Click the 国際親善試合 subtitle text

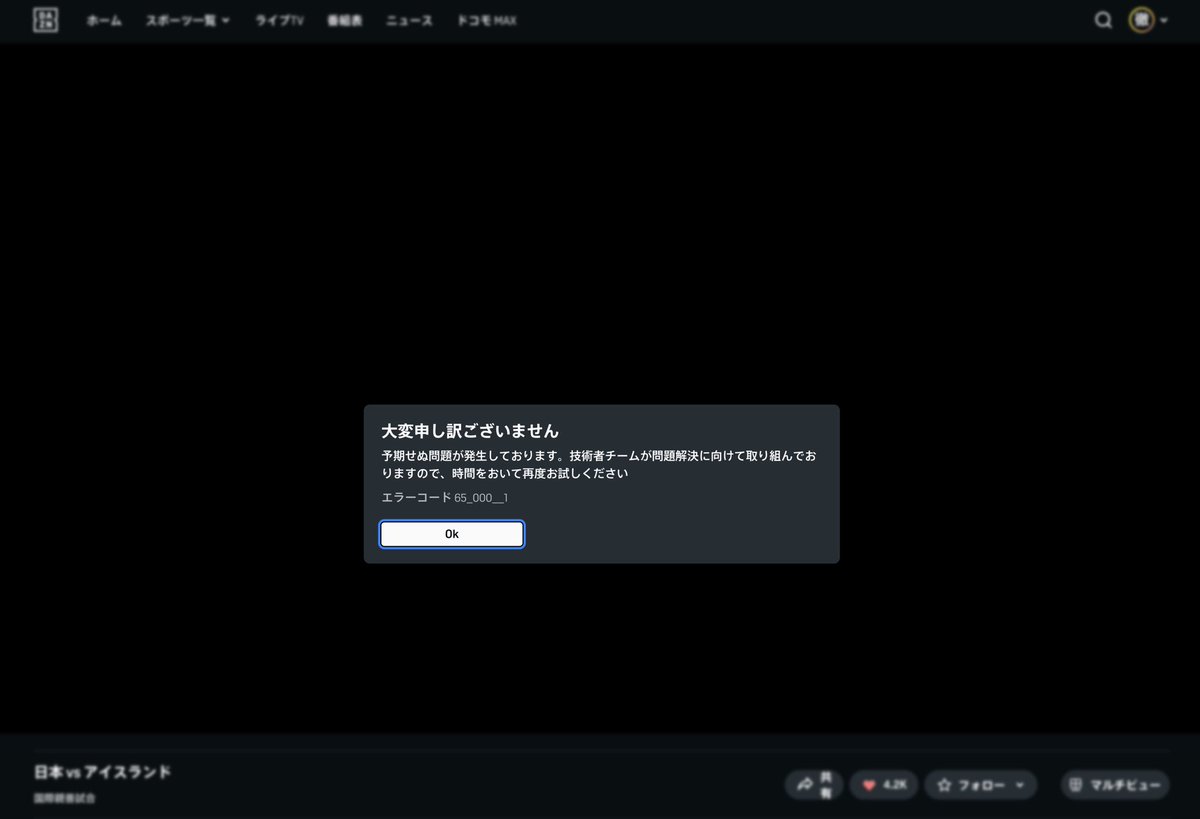click(x=64, y=799)
